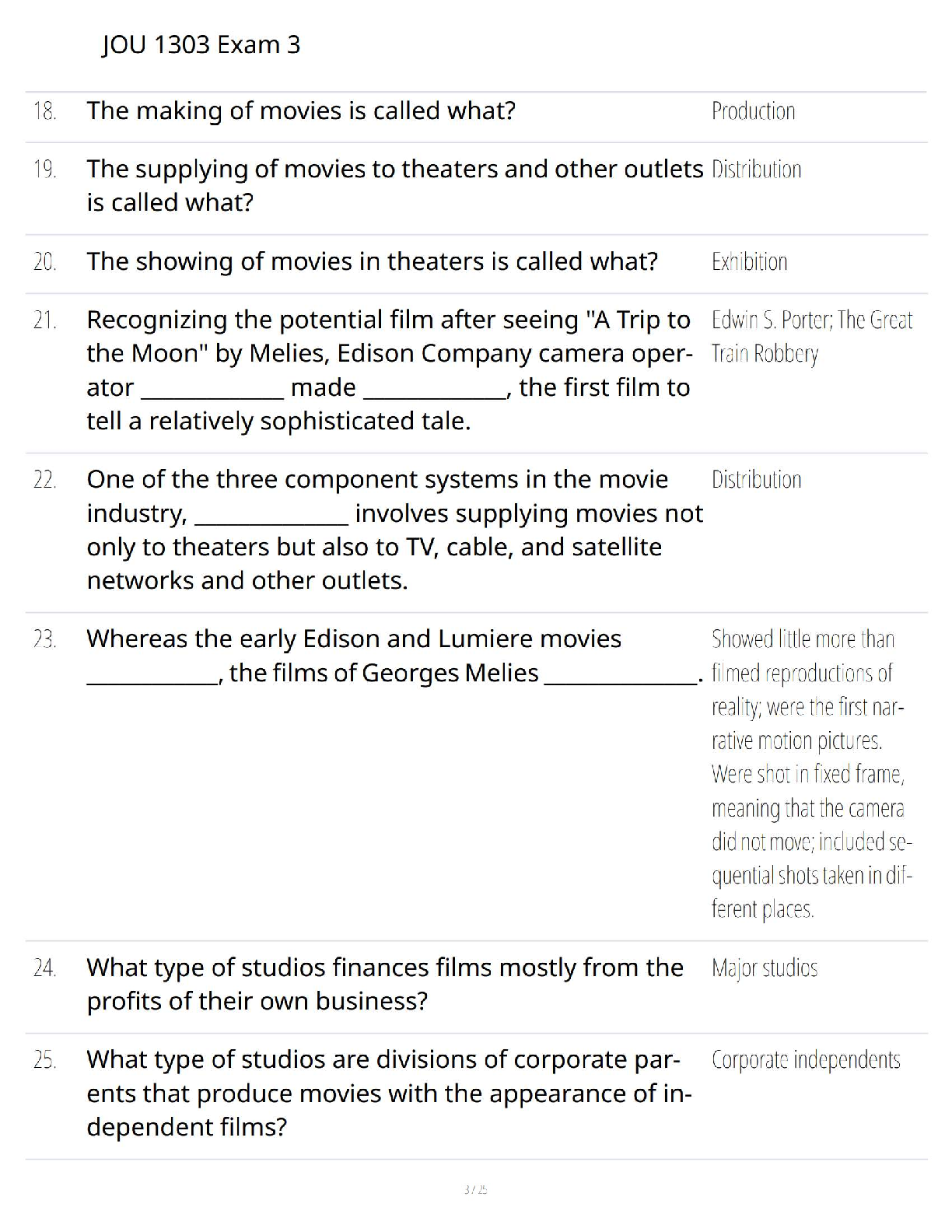
Task: Click the answer 'Major studios'
Action: coord(764,968)
